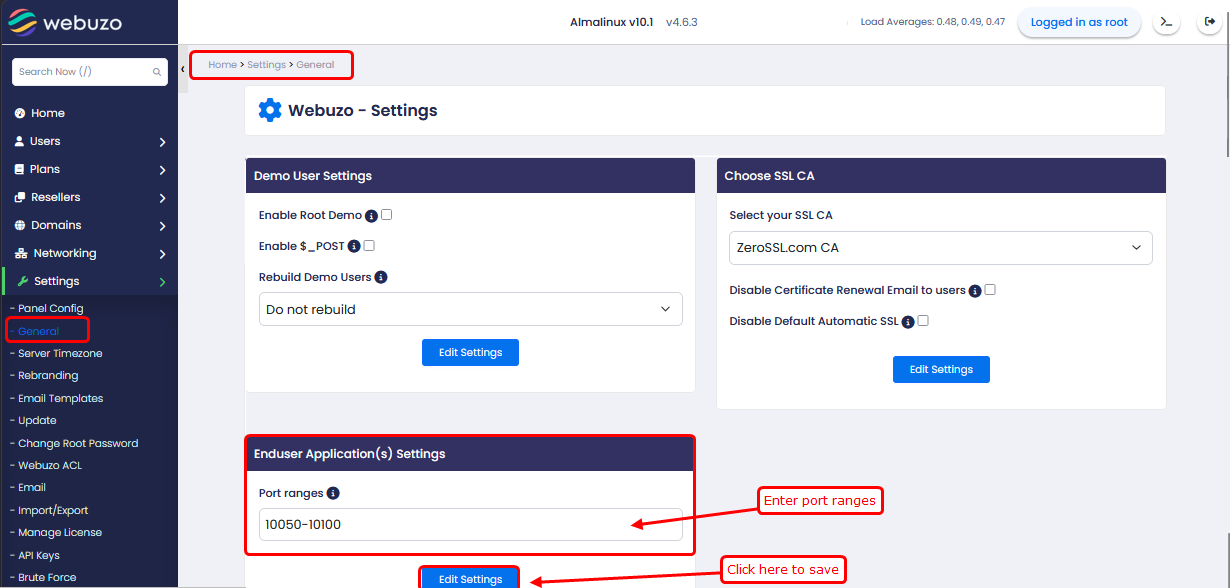
Task: Click Edit Settings under Choose SSL CA
Action: click(x=941, y=369)
